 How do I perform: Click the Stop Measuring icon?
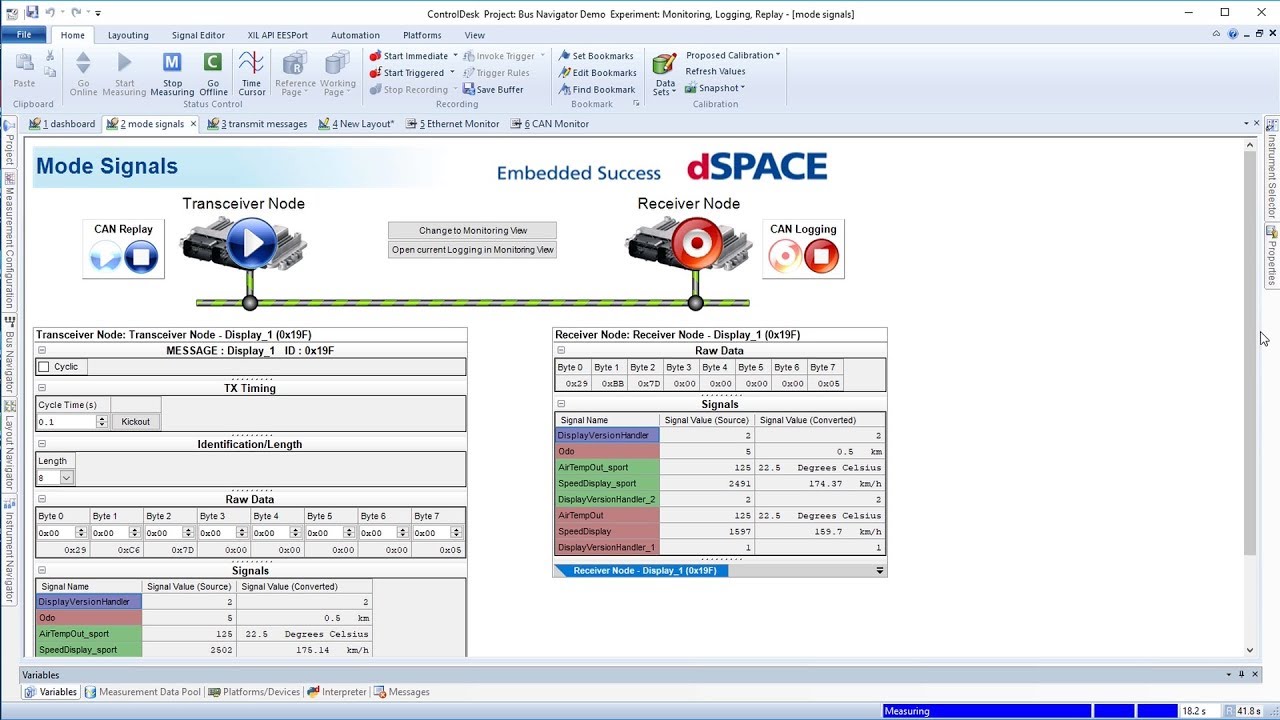click(172, 73)
